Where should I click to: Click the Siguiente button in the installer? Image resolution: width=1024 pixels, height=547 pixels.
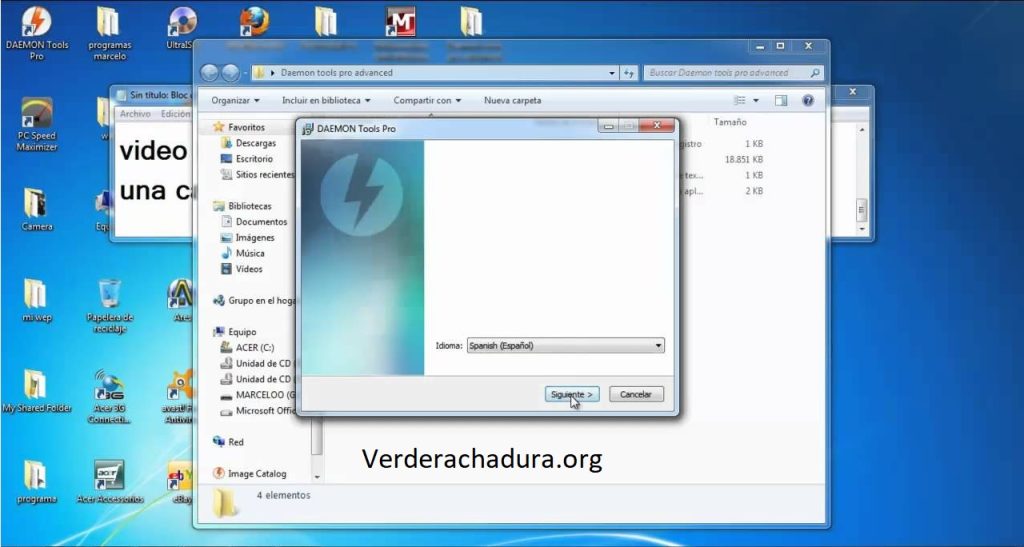571,394
